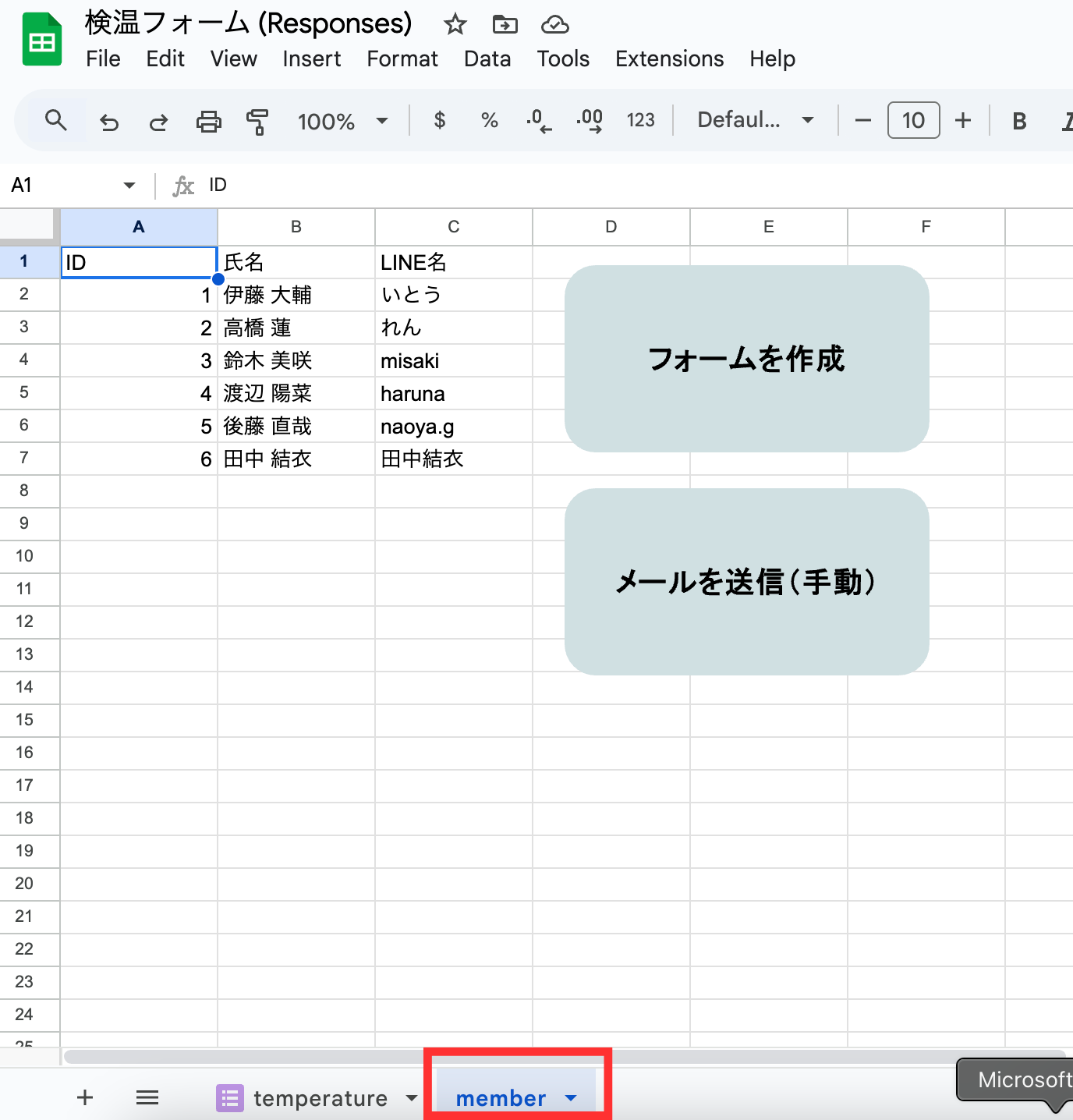The height and width of the screenshot is (1120, 1073).
Task: Redo the last action
Action: coord(158,120)
